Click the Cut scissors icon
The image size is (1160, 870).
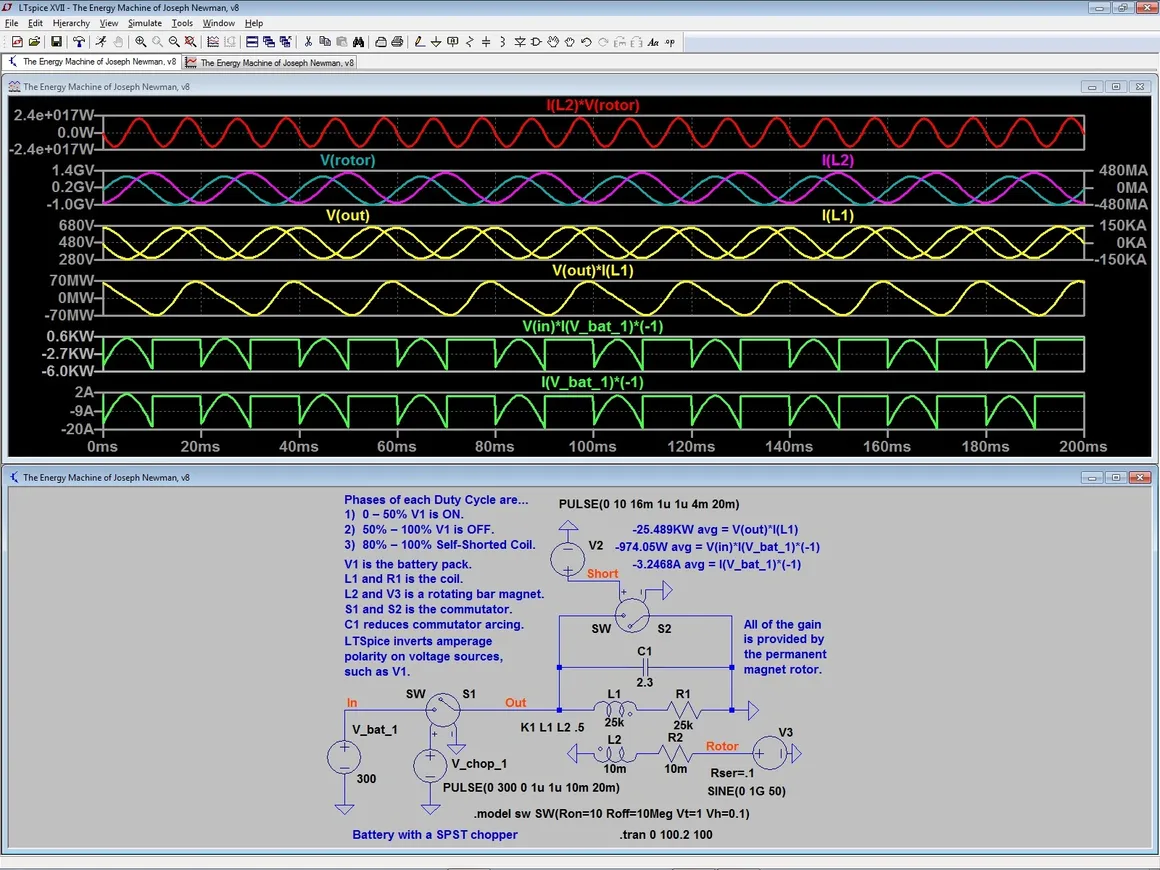(308, 42)
